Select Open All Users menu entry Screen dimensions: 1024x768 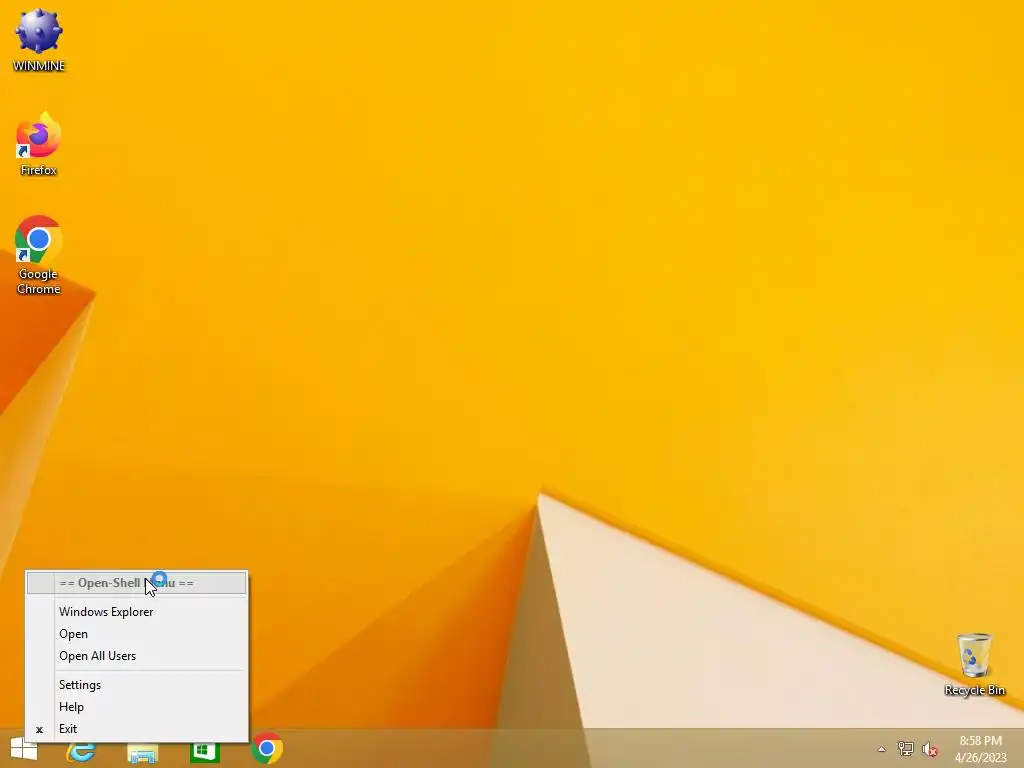pos(136,656)
